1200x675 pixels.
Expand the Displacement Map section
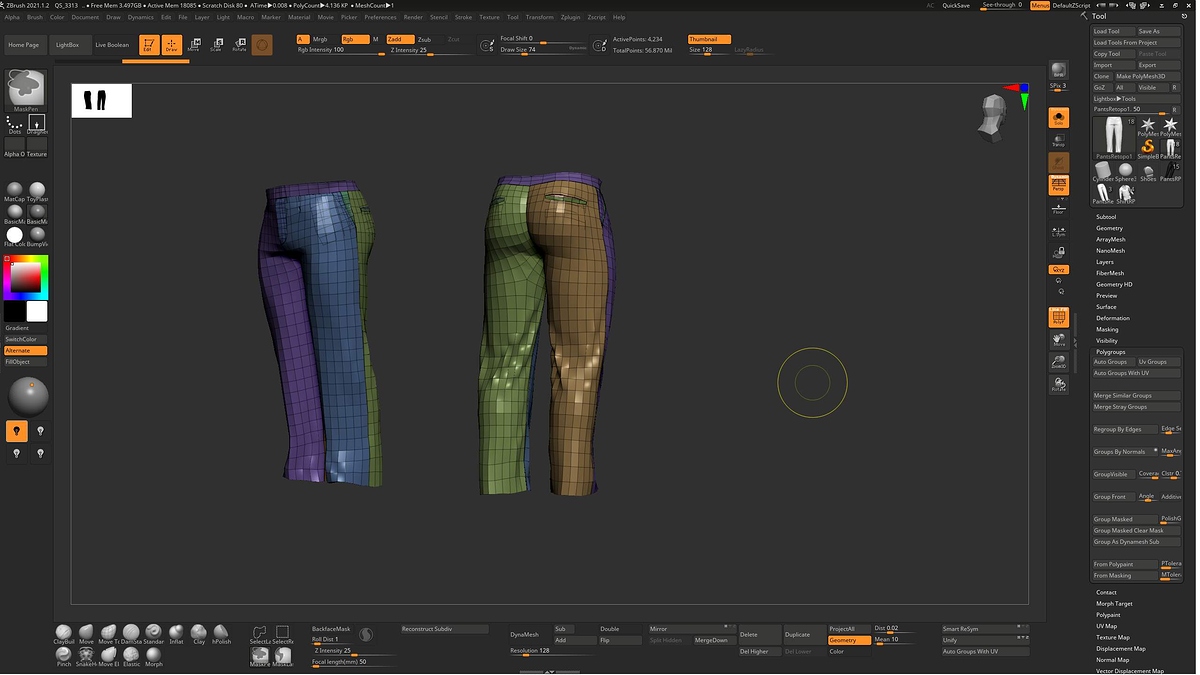coord(1120,648)
